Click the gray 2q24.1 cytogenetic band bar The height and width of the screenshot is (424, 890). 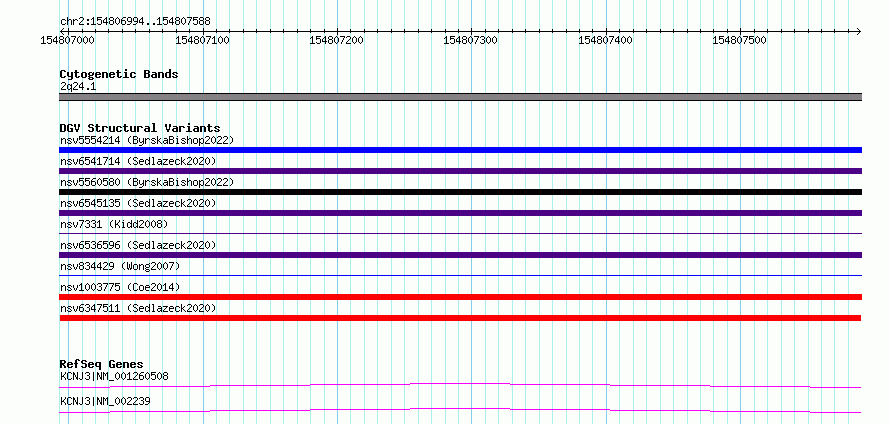(460, 97)
